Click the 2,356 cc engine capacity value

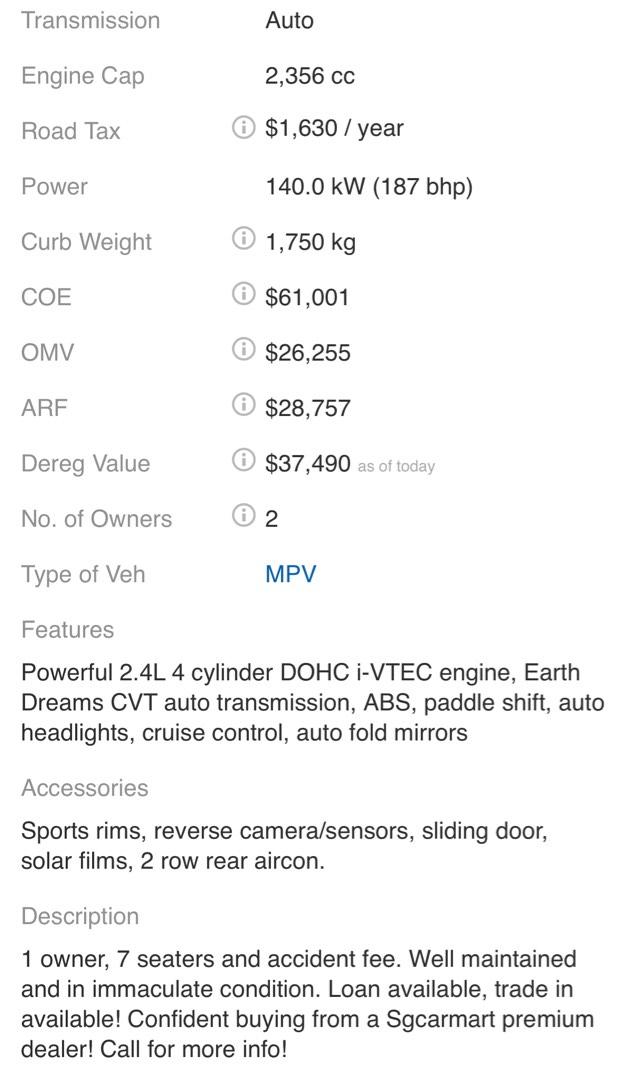[x=310, y=76]
